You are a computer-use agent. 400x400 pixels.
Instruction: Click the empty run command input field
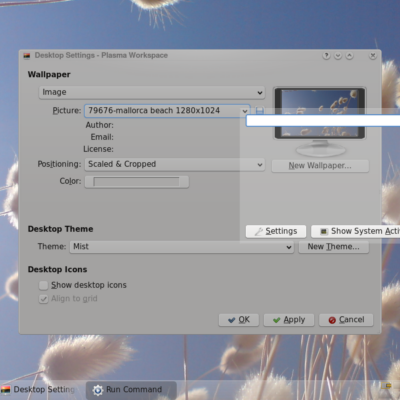323,121
